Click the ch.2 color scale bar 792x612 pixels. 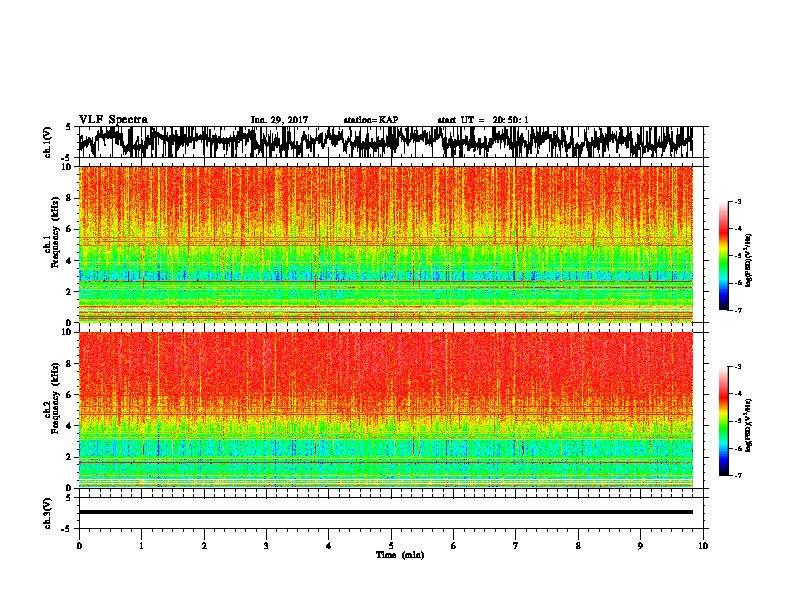coord(723,421)
